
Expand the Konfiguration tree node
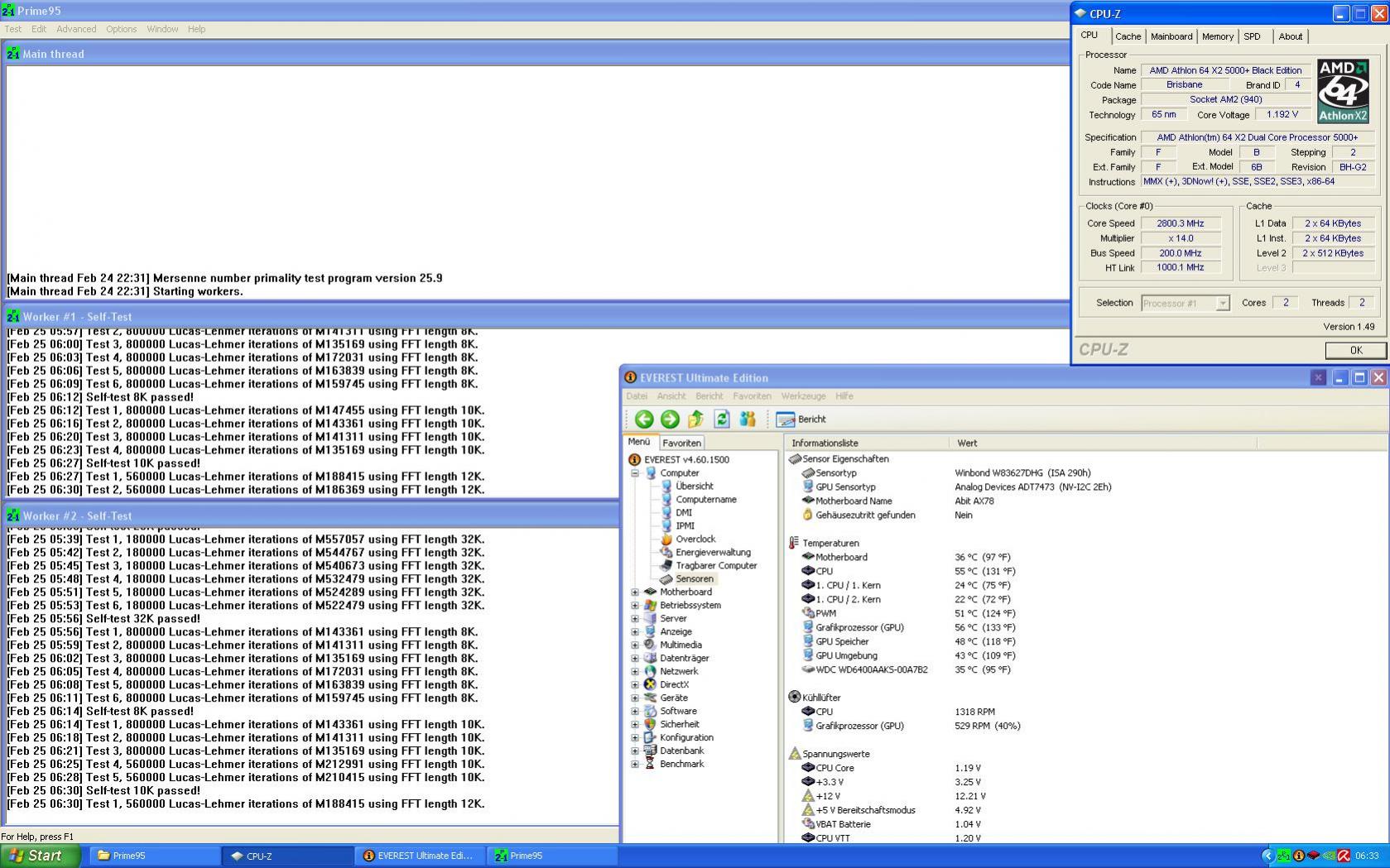tap(635, 738)
